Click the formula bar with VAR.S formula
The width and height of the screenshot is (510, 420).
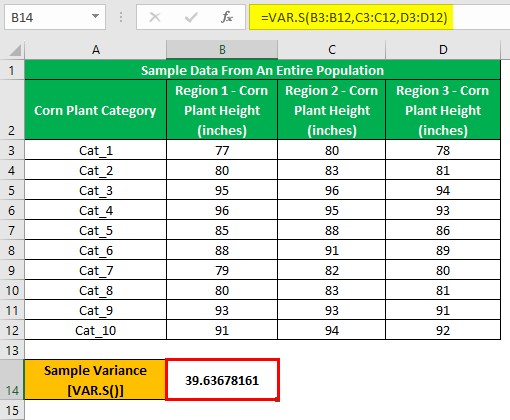point(379,17)
